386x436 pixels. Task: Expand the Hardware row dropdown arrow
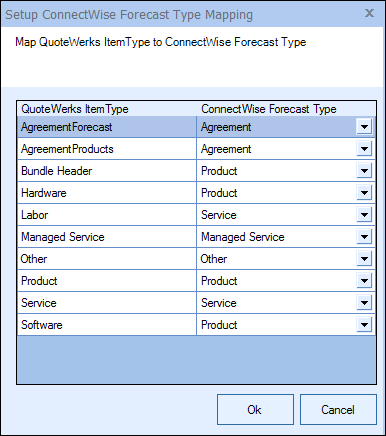[x=364, y=193]
